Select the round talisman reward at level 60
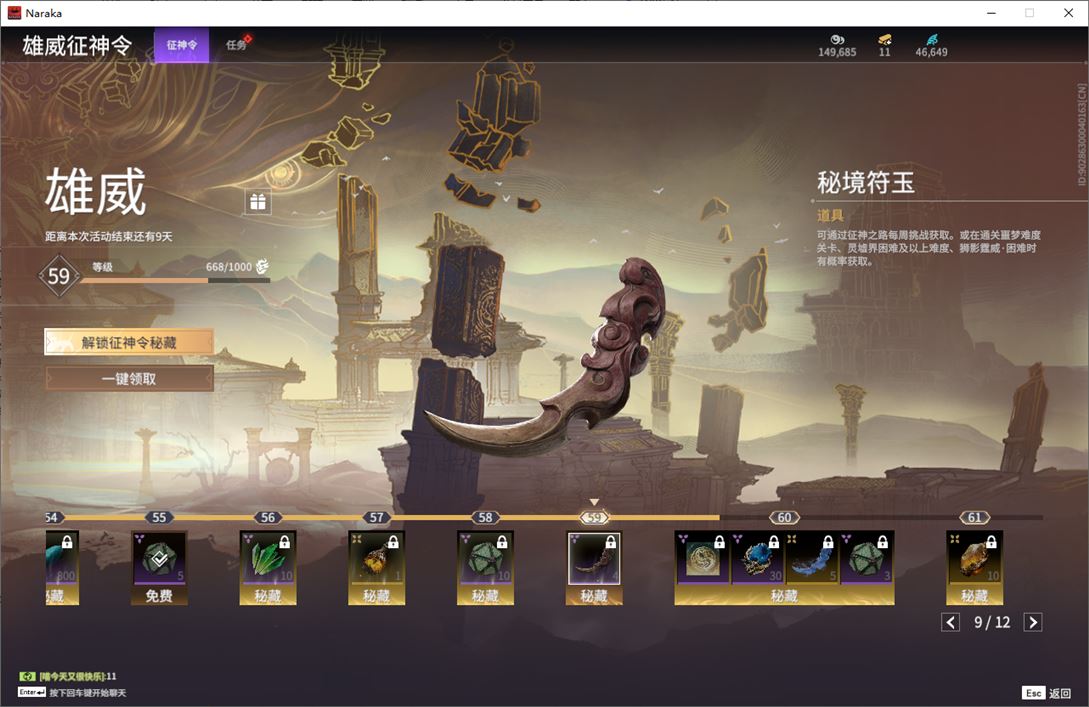Viewport: 1089px width, 707px height. [703, 558]
